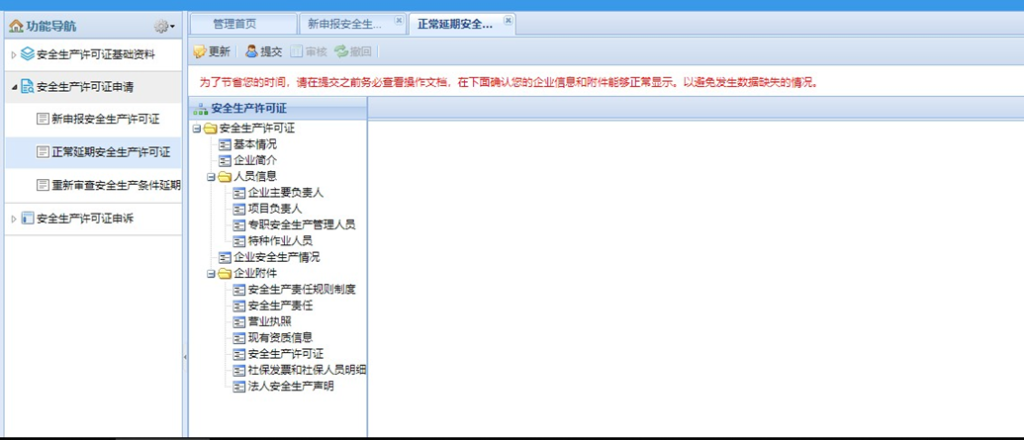Click the form icon beside 企业安全生产情况
Screen dimensions: 1024x440
(225, 258)
